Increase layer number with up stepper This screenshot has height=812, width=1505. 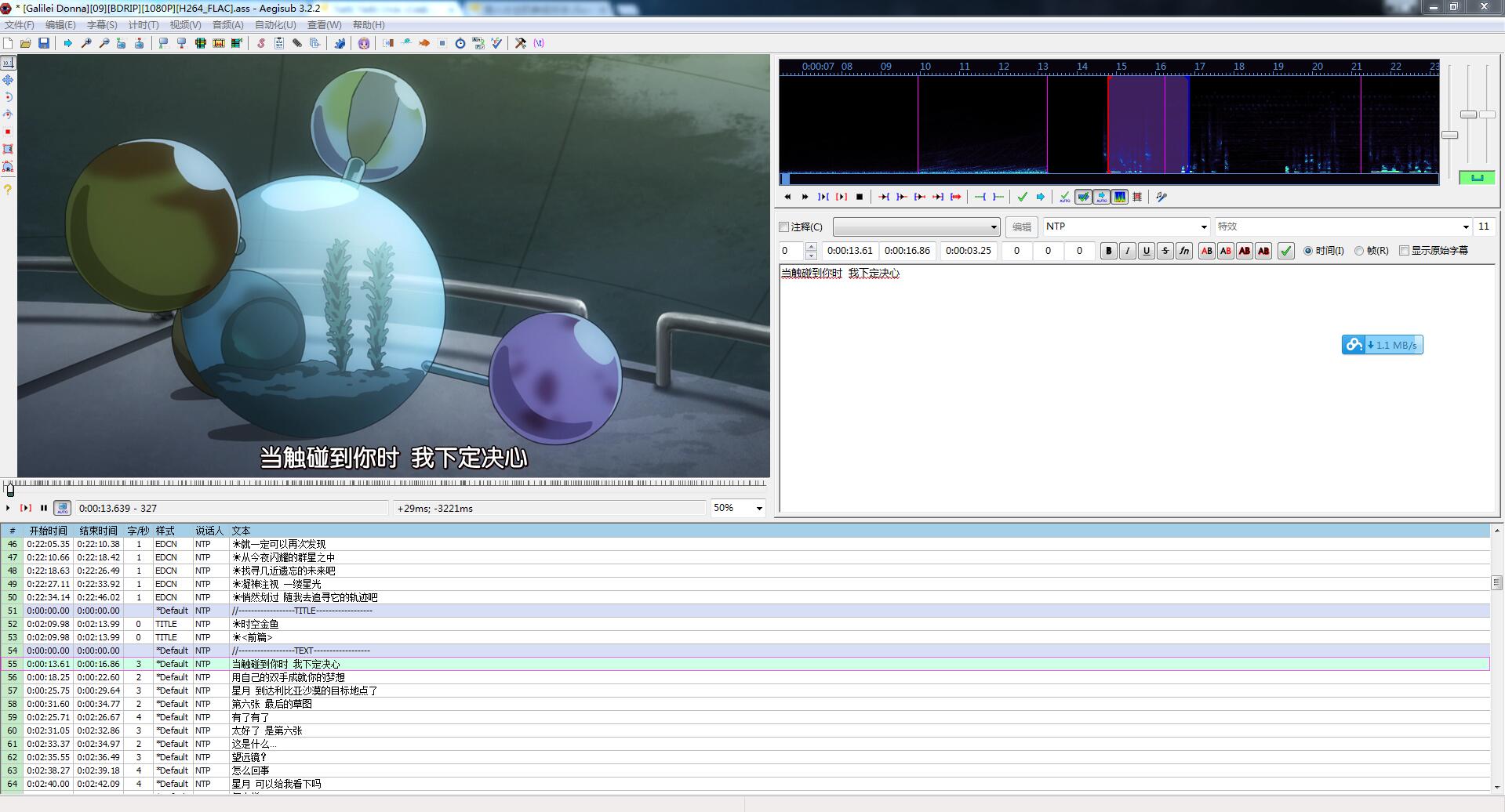click(811, 247)
